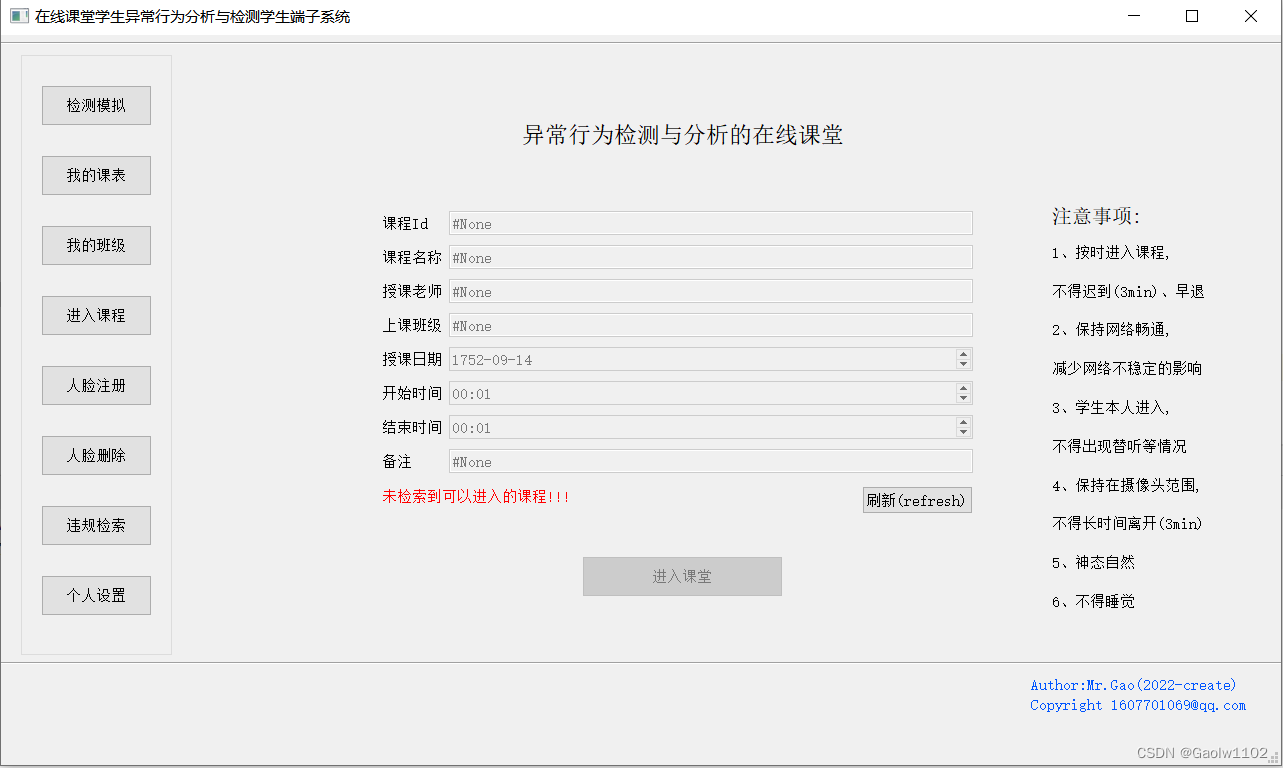The image size is (1283, 768).
Task: Click the note 6、不得睡觉
Action: (1093, 601)
